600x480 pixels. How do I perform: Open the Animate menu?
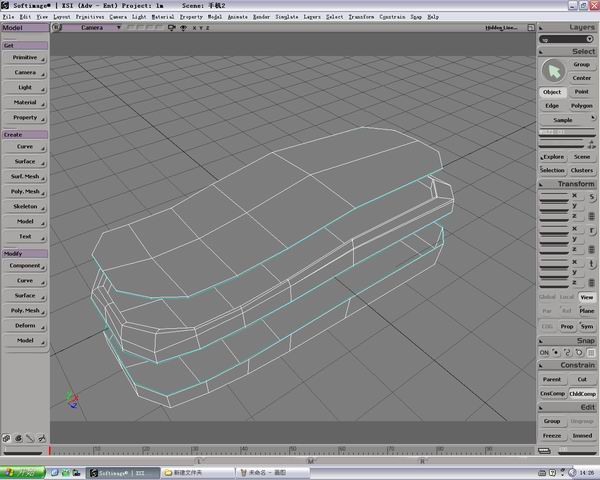click(x=238, y=17)
